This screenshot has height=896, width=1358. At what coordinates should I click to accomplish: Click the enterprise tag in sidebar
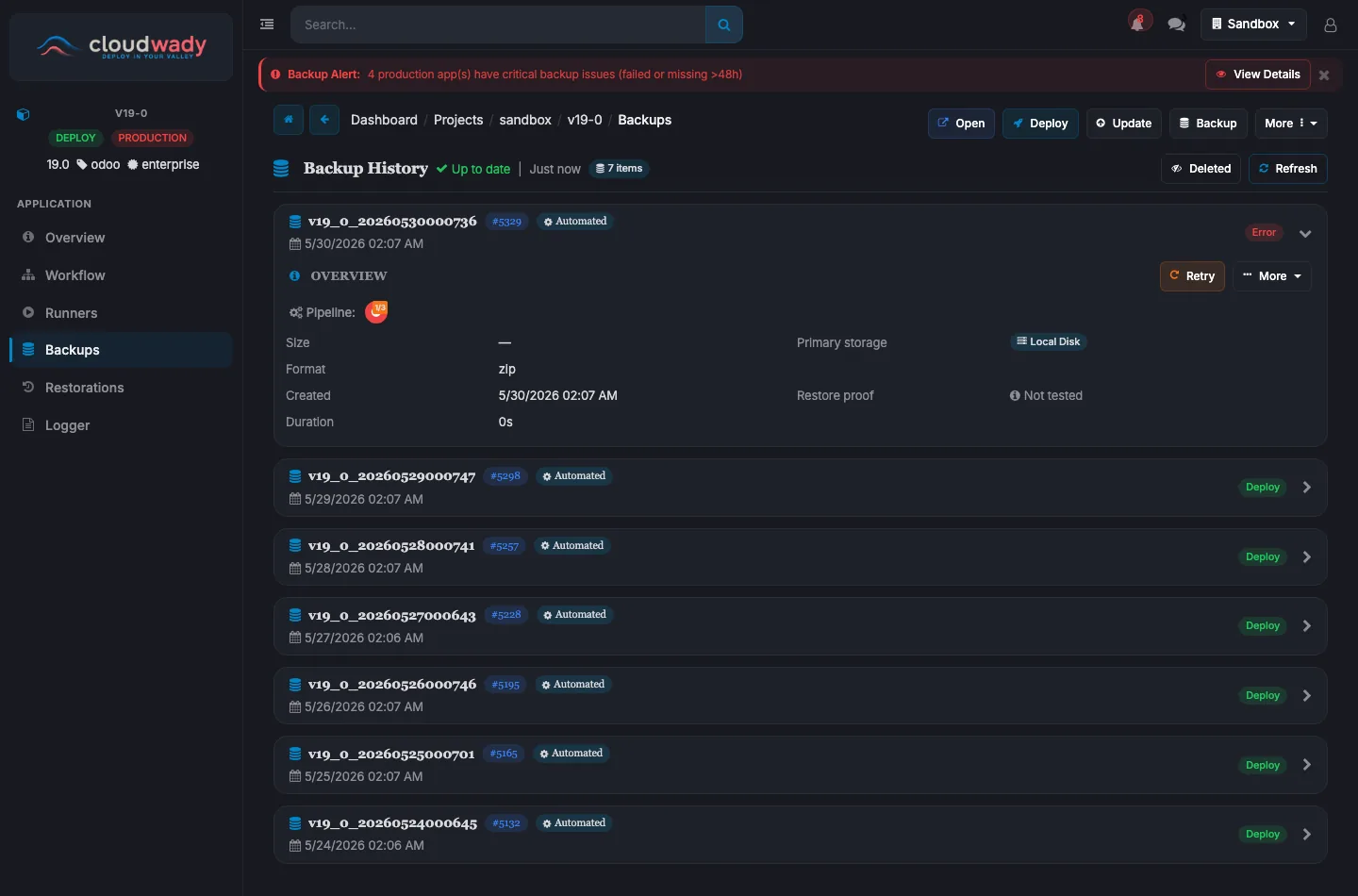163,164
